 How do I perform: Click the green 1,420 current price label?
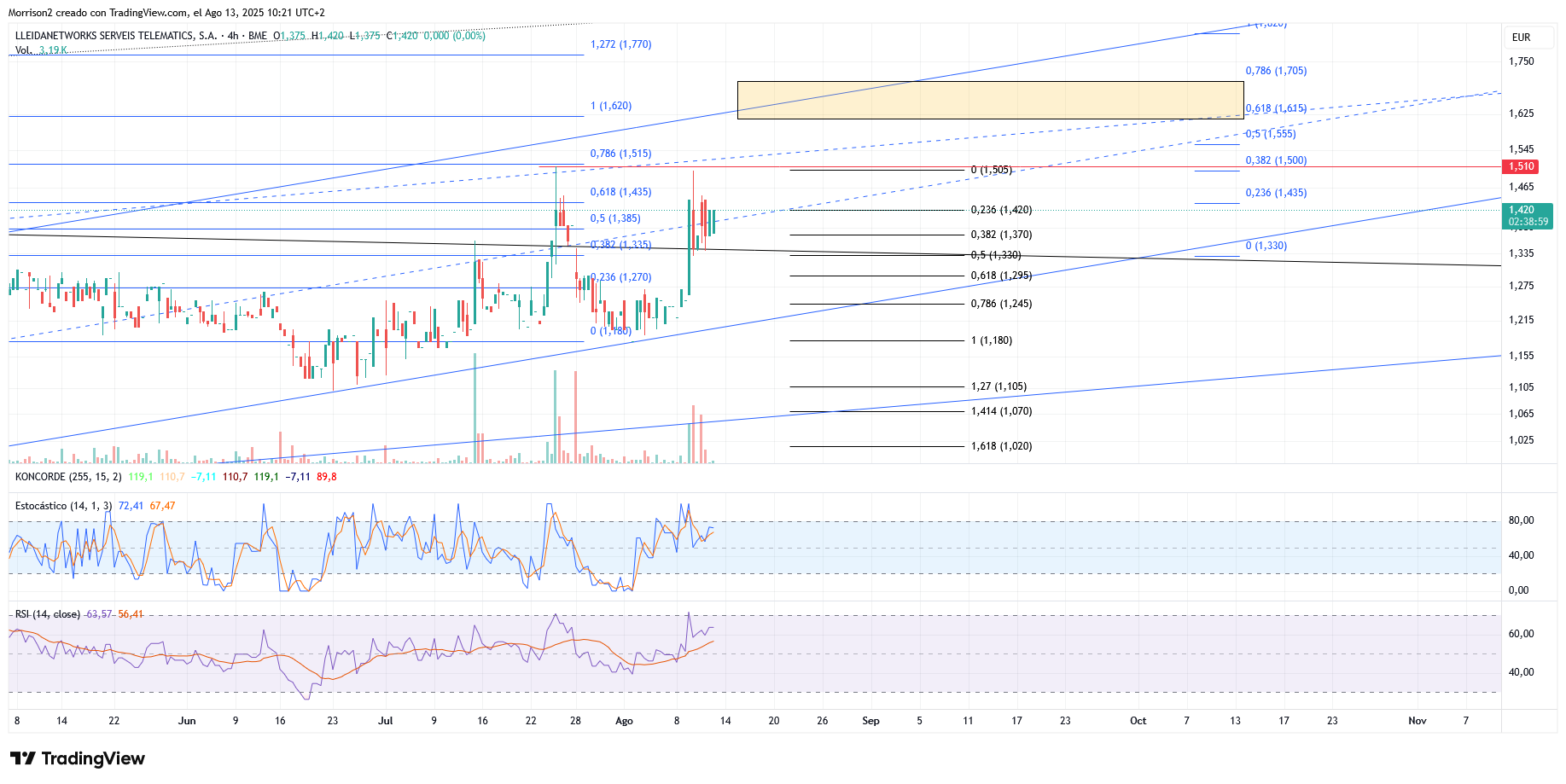pyautogui.click(x=1528, y=216)
